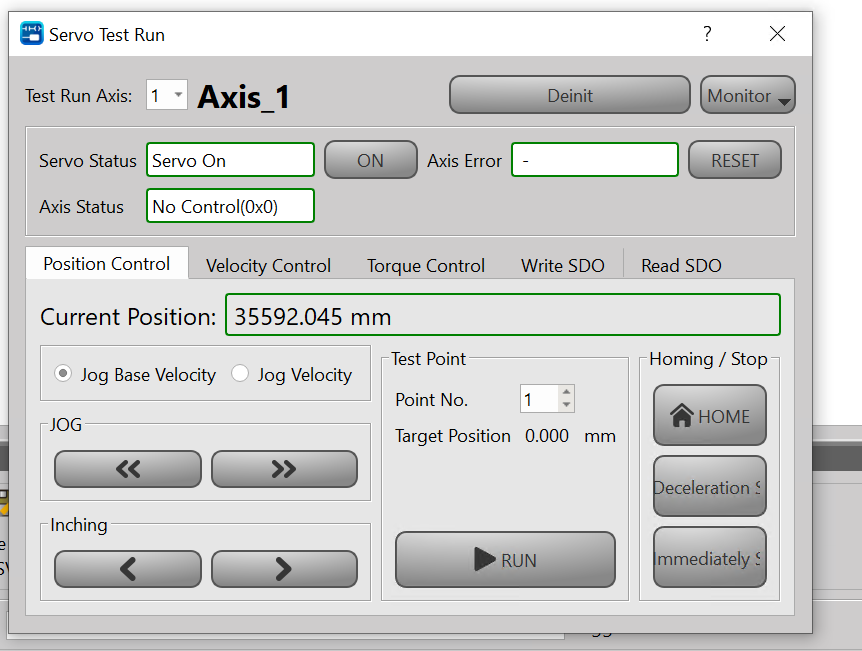Start the test with RUN button

(x=505, y=560)
